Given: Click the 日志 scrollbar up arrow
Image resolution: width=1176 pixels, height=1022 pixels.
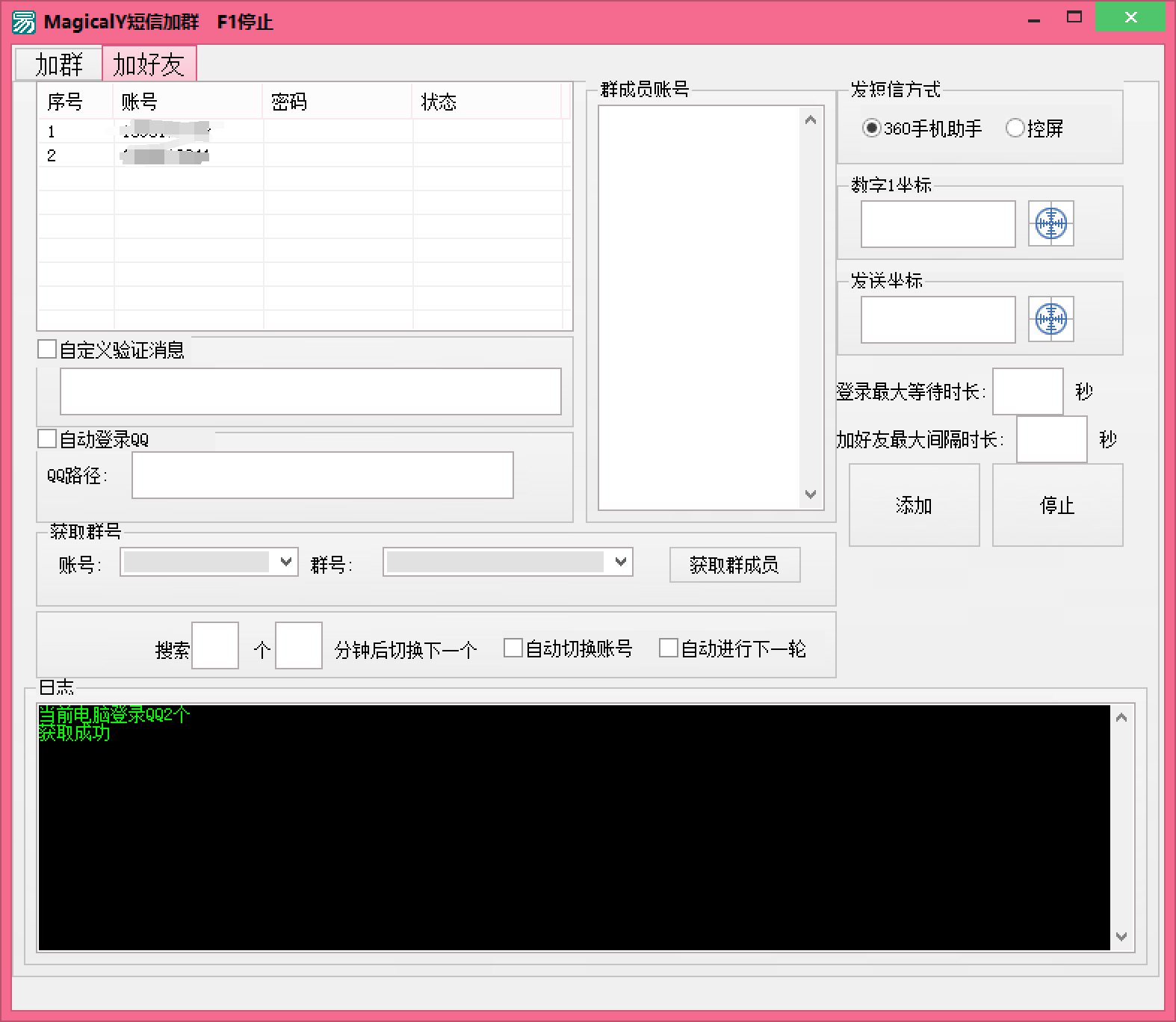Looking at the screenshot, I should tap(1121, 718).
